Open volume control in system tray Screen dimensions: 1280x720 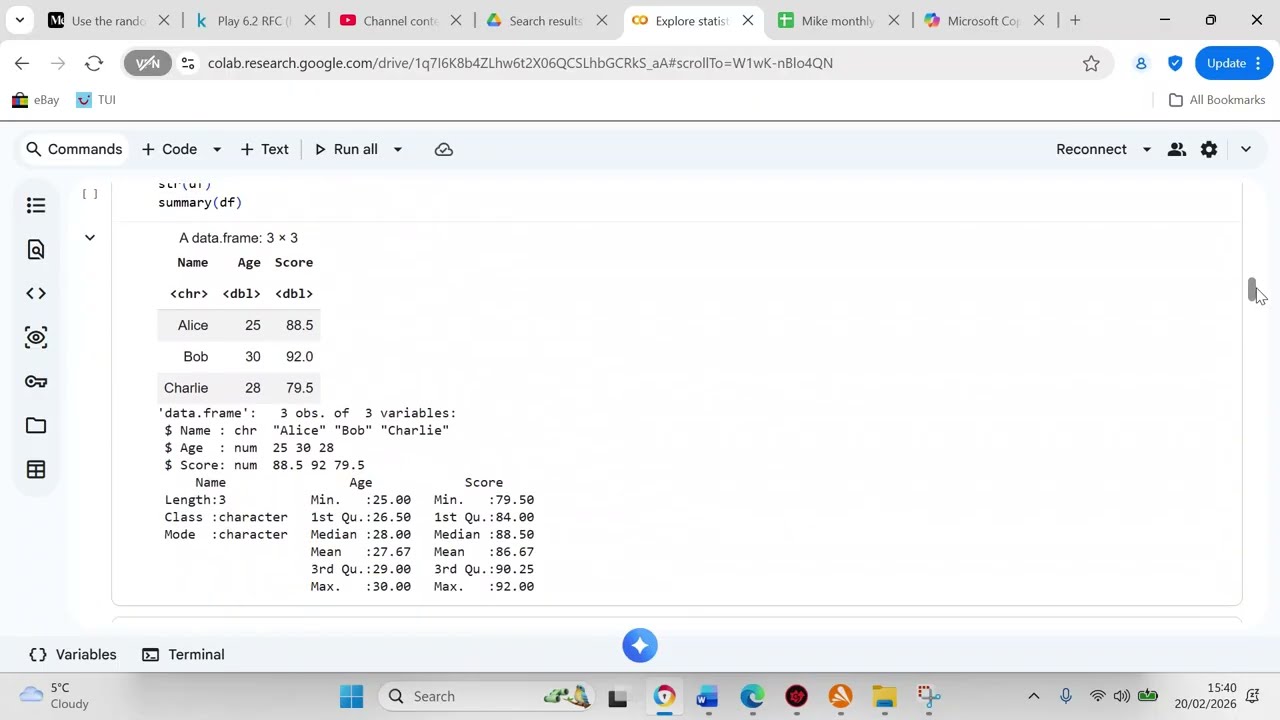[x=1121, y=696]
